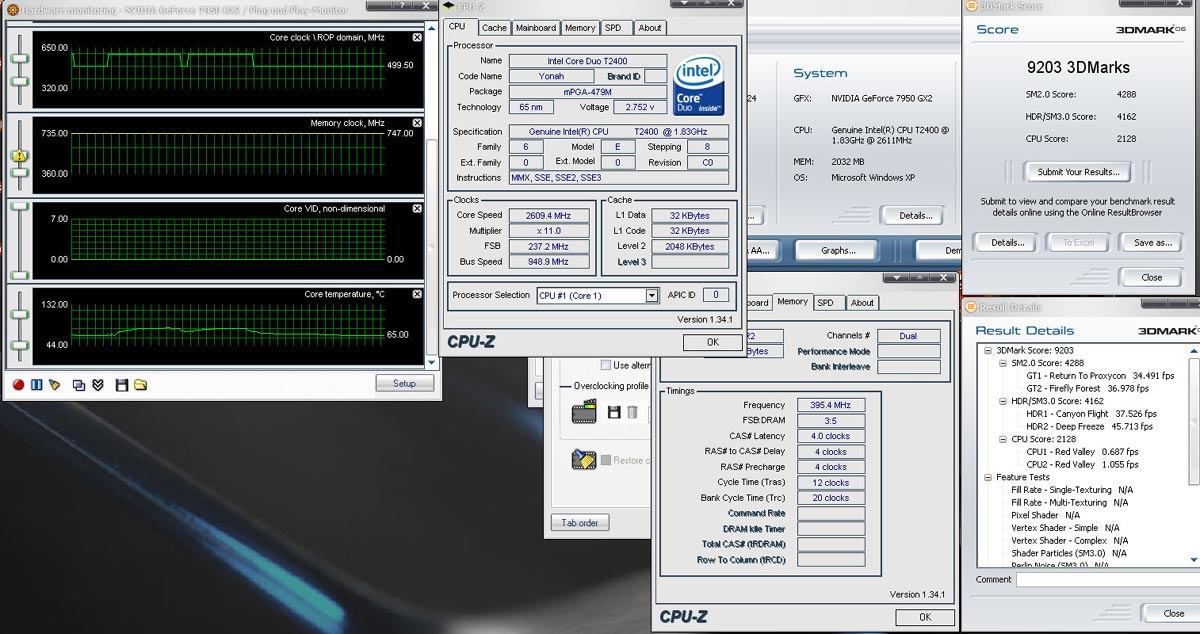The image size is (1200, 634).
Task: Open the Memory tab in front CPU-Z window
Action: (x=580, y=28)
